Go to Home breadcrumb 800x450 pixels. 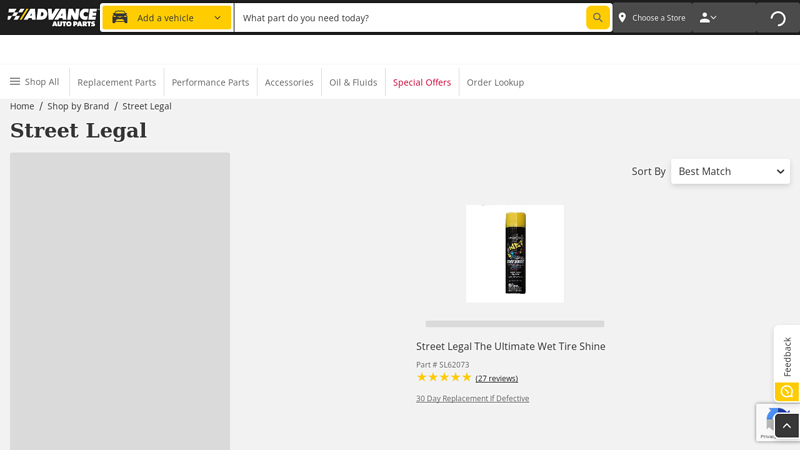(22, 106)
